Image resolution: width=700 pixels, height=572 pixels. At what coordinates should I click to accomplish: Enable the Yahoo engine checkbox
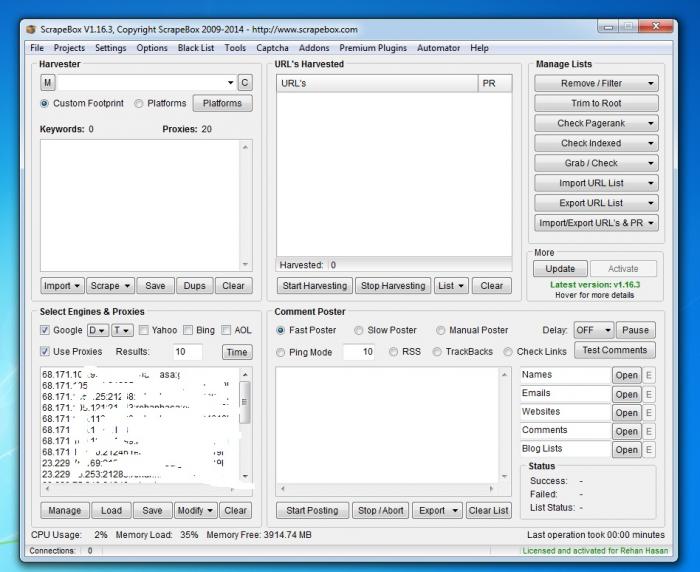[x=143, y=330]
